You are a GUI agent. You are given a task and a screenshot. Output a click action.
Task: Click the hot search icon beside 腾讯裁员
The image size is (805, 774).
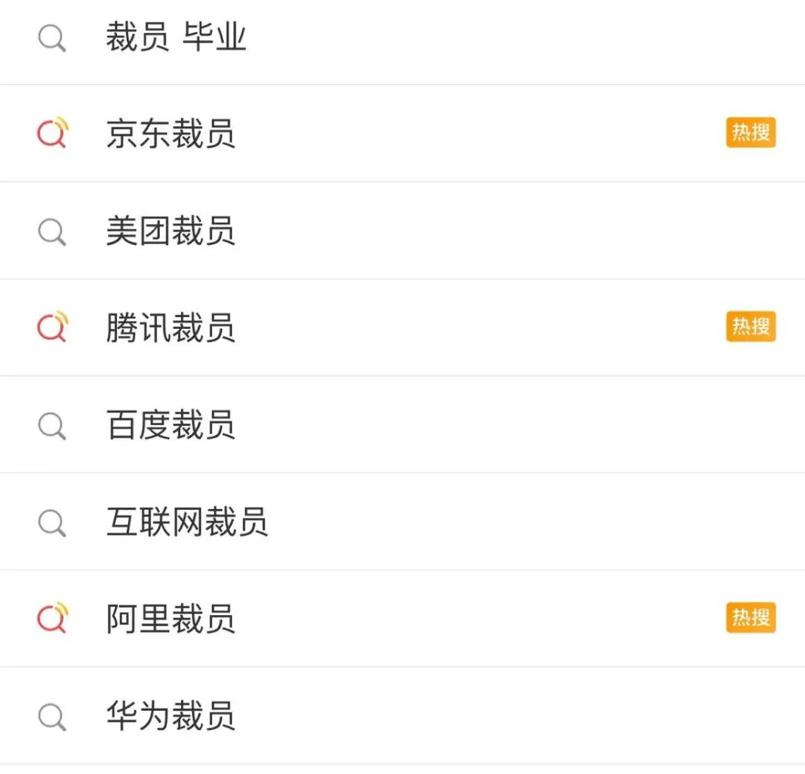click(x=52, y=328)
